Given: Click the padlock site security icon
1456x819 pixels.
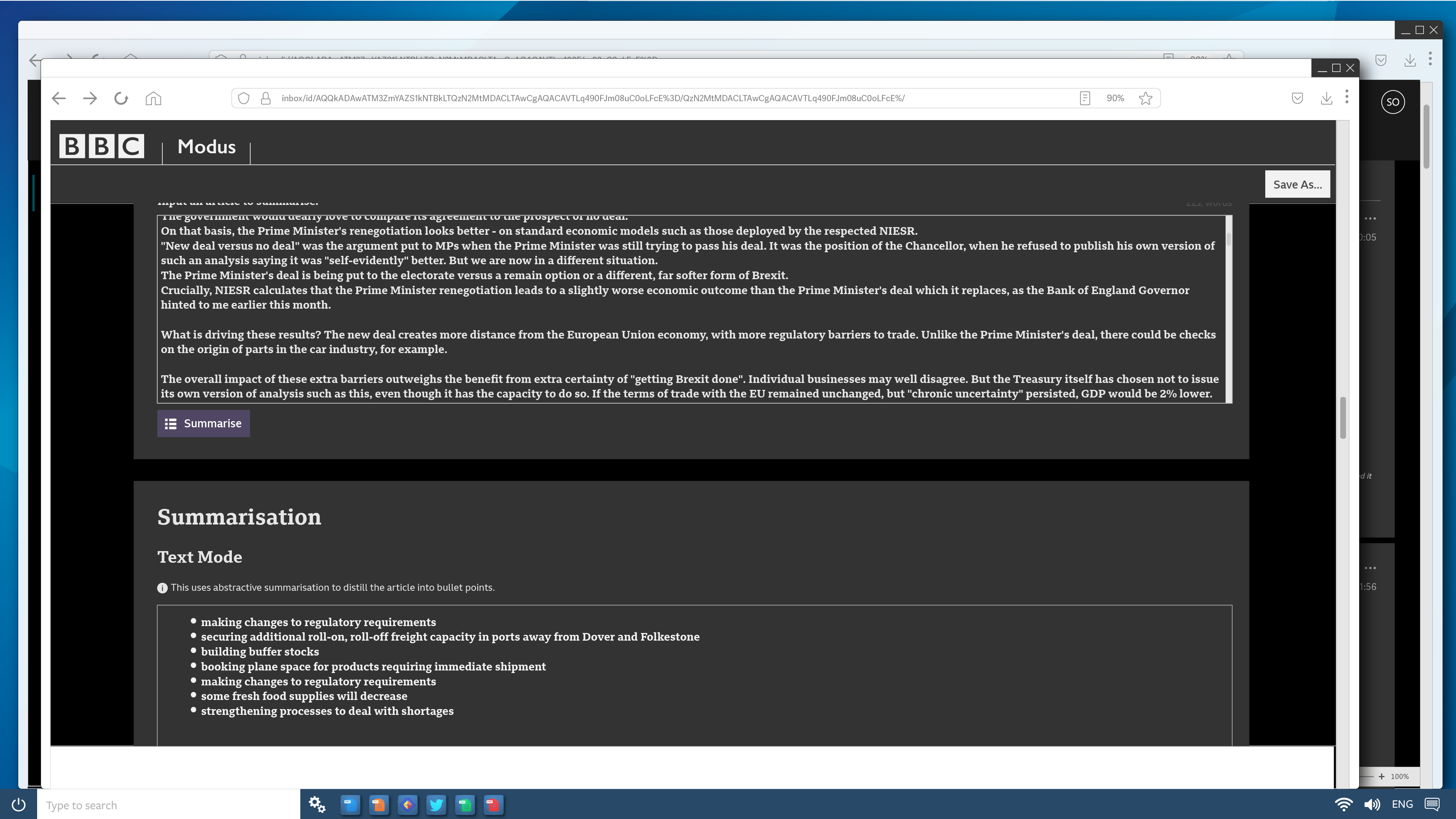Looking at the screenshot, I should [x=266, y=98].
